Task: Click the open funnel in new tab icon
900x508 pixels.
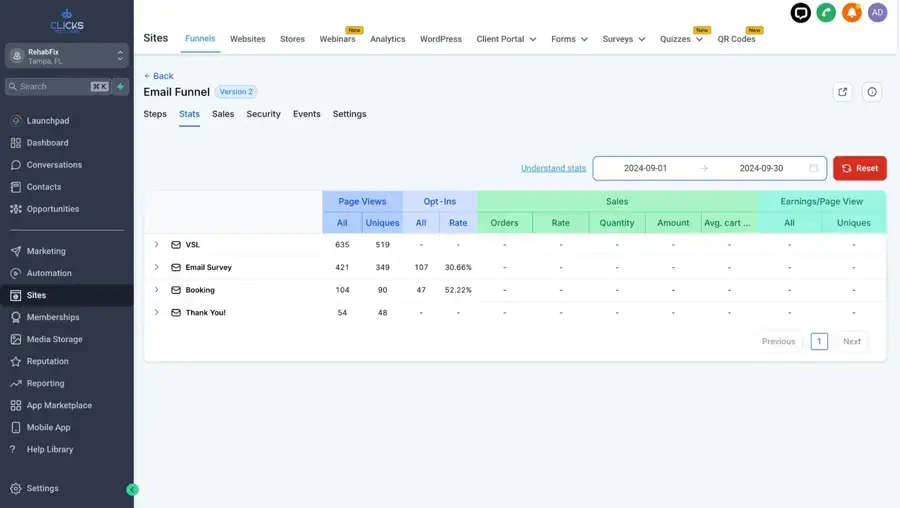Action: point(843,92)
